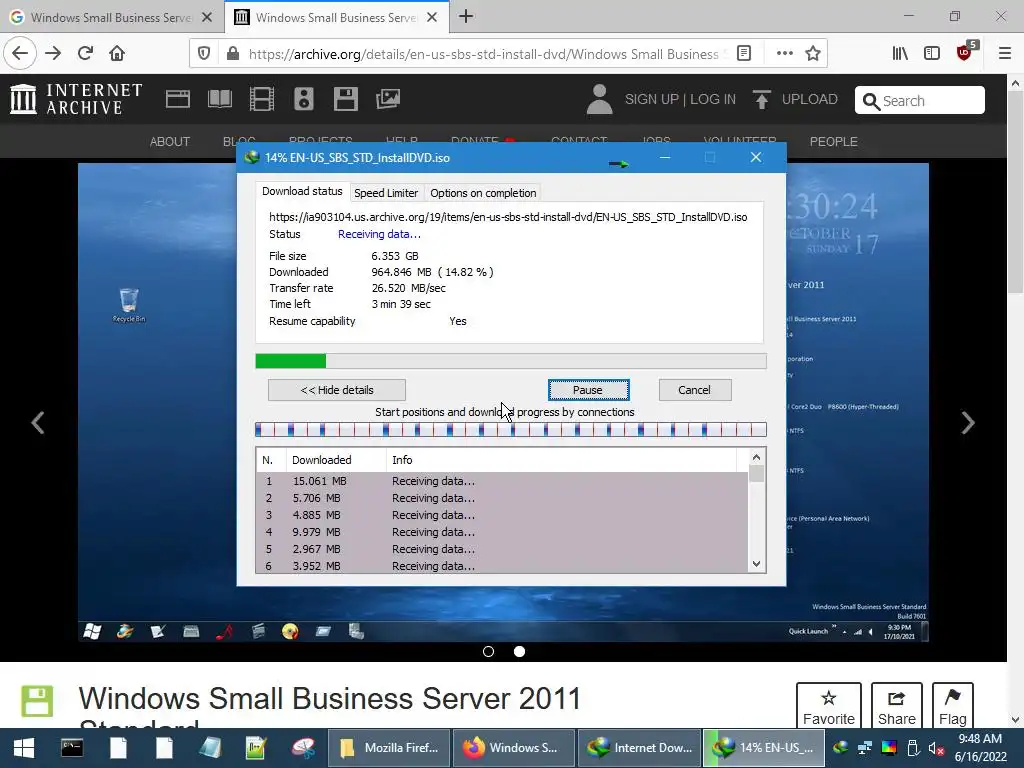Switch to Speed Limiter tab
The image size is (1024, 768).
tap(386, 193)
